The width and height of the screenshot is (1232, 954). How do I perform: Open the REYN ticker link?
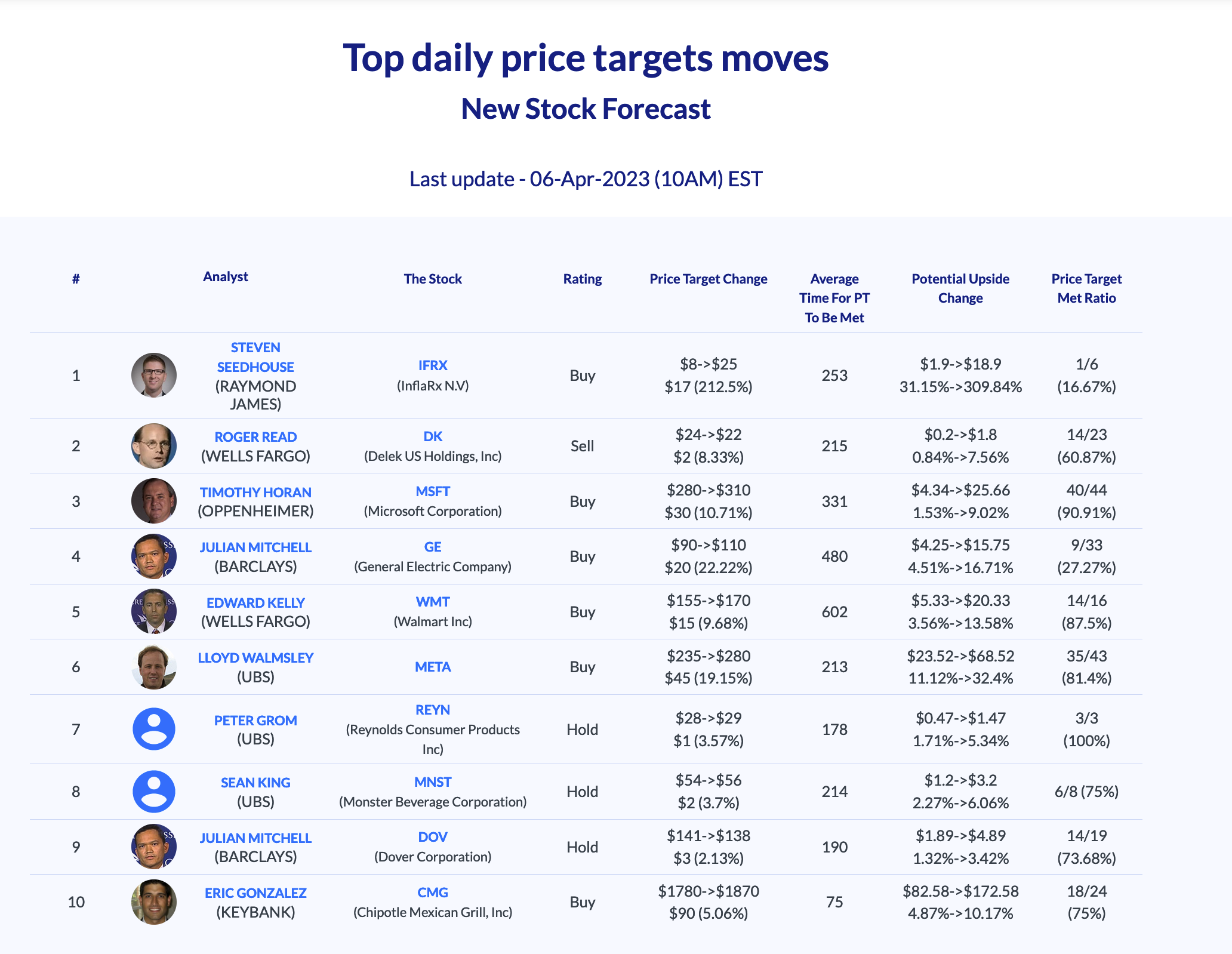point(433,710)
